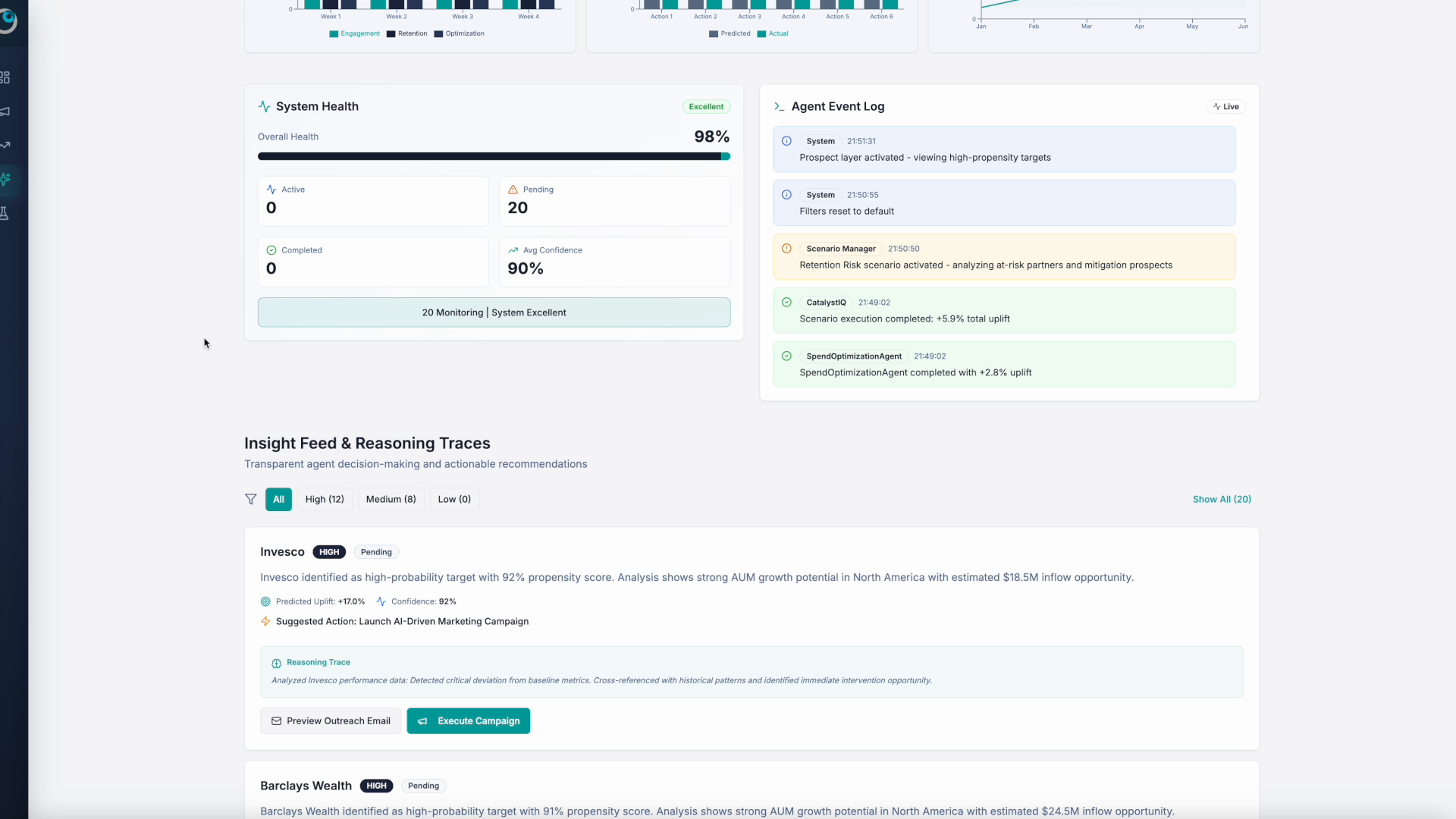Open the filter funnel icon in Insight Feed
Image resolution: width=1456 pixels, height=819 pixels.
click(x=250, y=499)
